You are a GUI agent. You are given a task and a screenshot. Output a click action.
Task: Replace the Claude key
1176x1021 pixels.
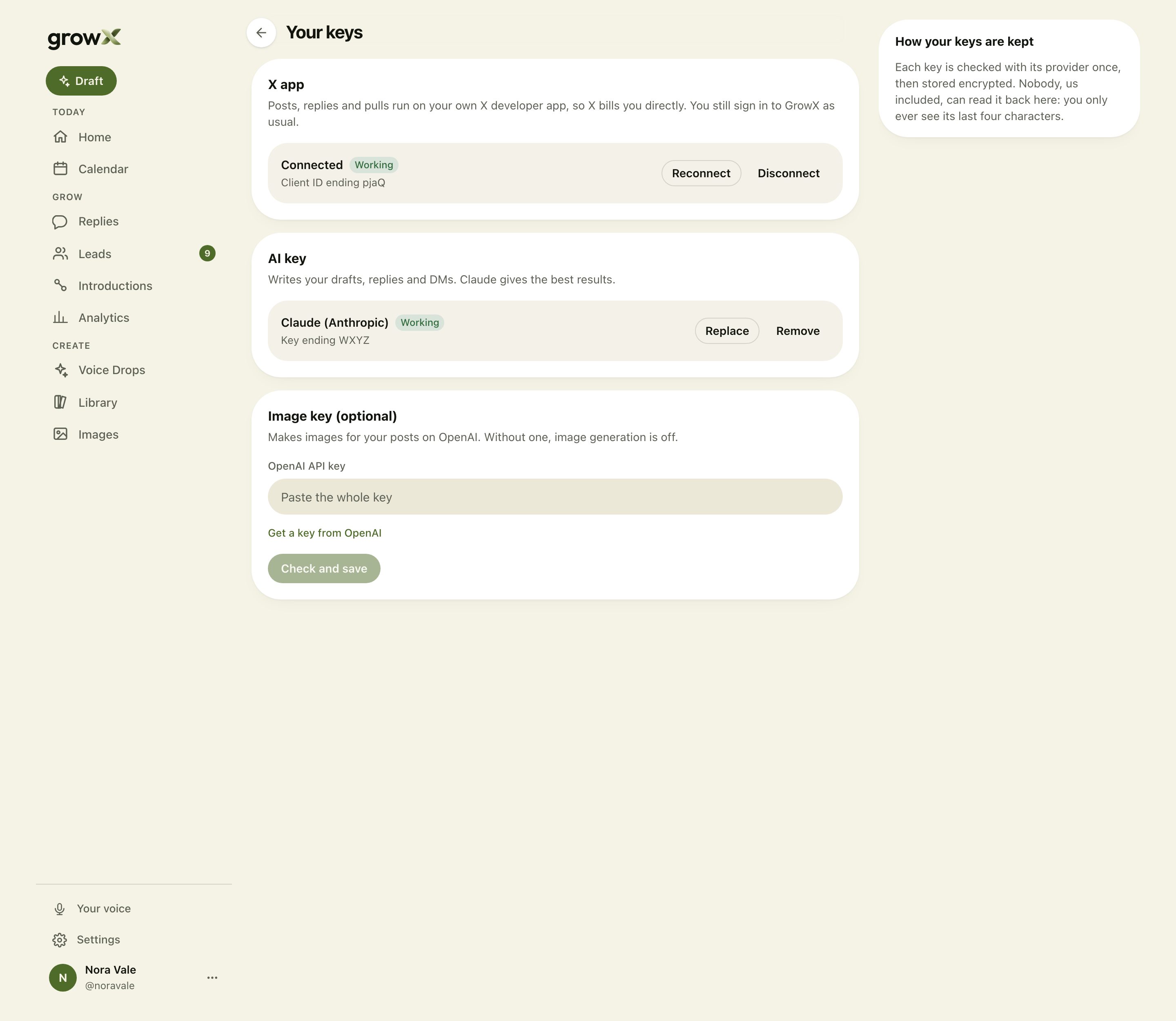(x=727, y=331)
